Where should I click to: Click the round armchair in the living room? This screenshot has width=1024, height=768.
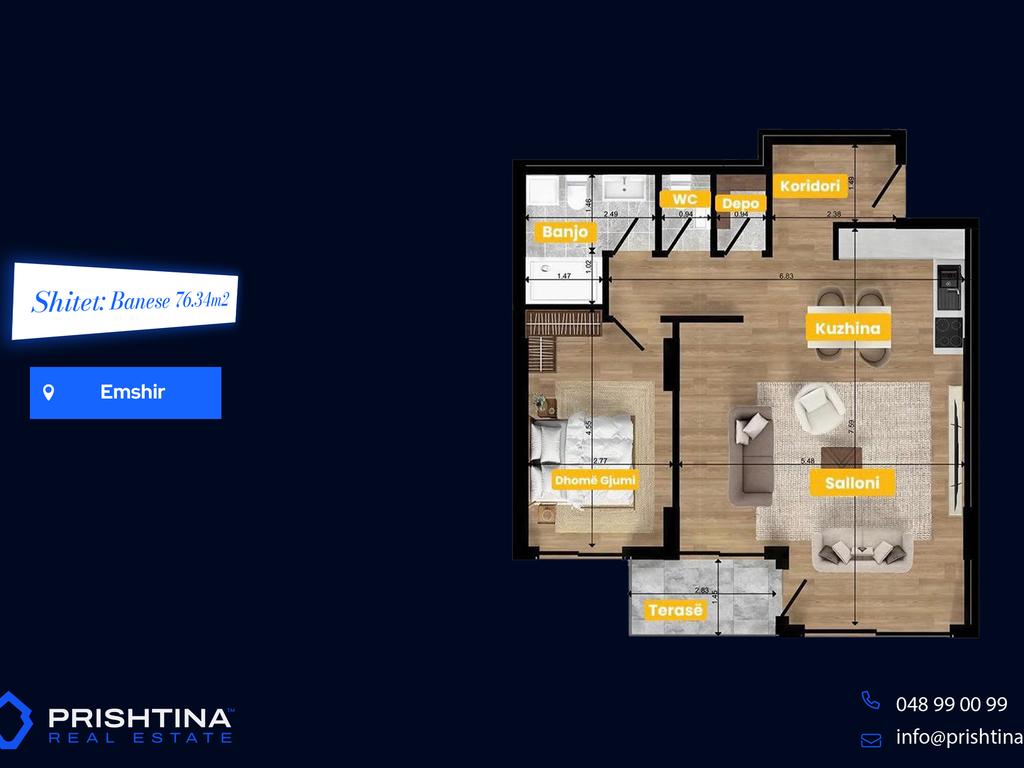[818, 406]
